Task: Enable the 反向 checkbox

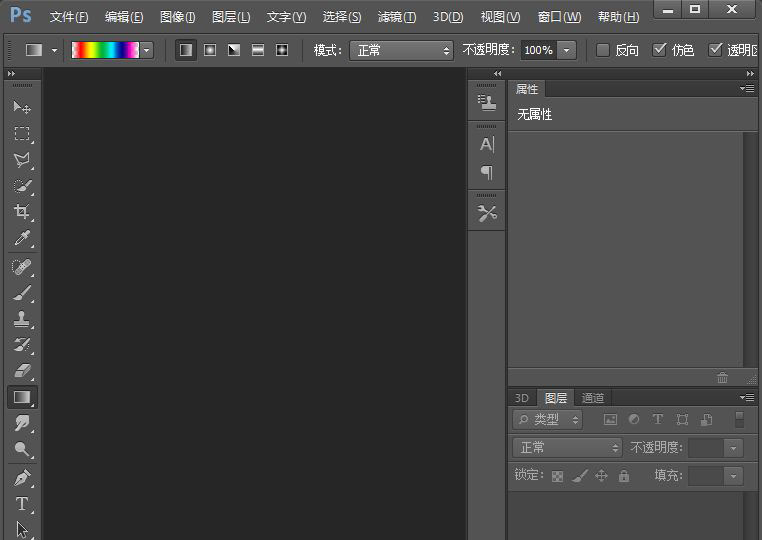Action: pos(603,50)
